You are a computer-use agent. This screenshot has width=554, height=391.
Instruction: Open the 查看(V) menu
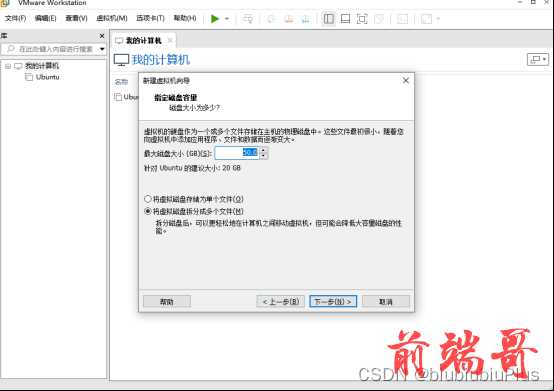(x=76, y=18)
